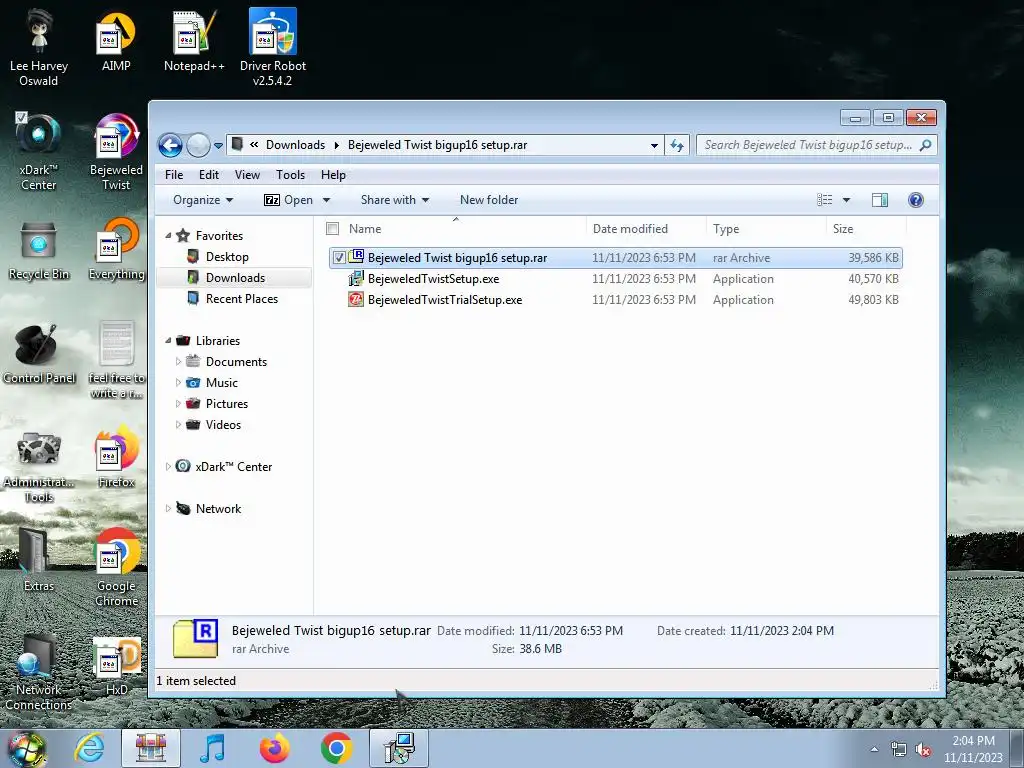Collapse the Libraries tree group
This screenshot has height=768, width=1024.
tap(168, 341)
